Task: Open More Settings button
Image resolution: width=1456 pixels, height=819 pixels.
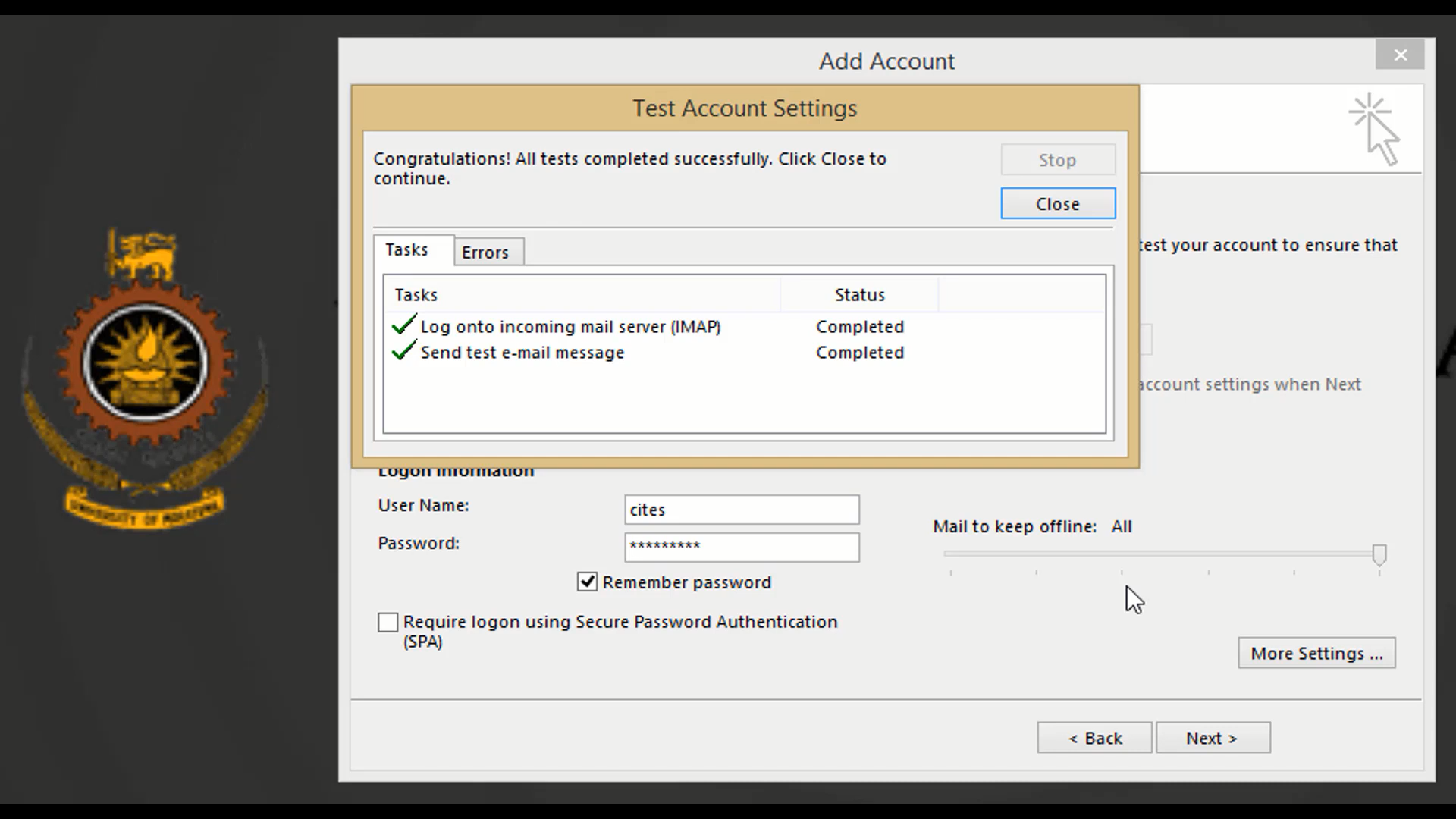Action: point(1316,653)
